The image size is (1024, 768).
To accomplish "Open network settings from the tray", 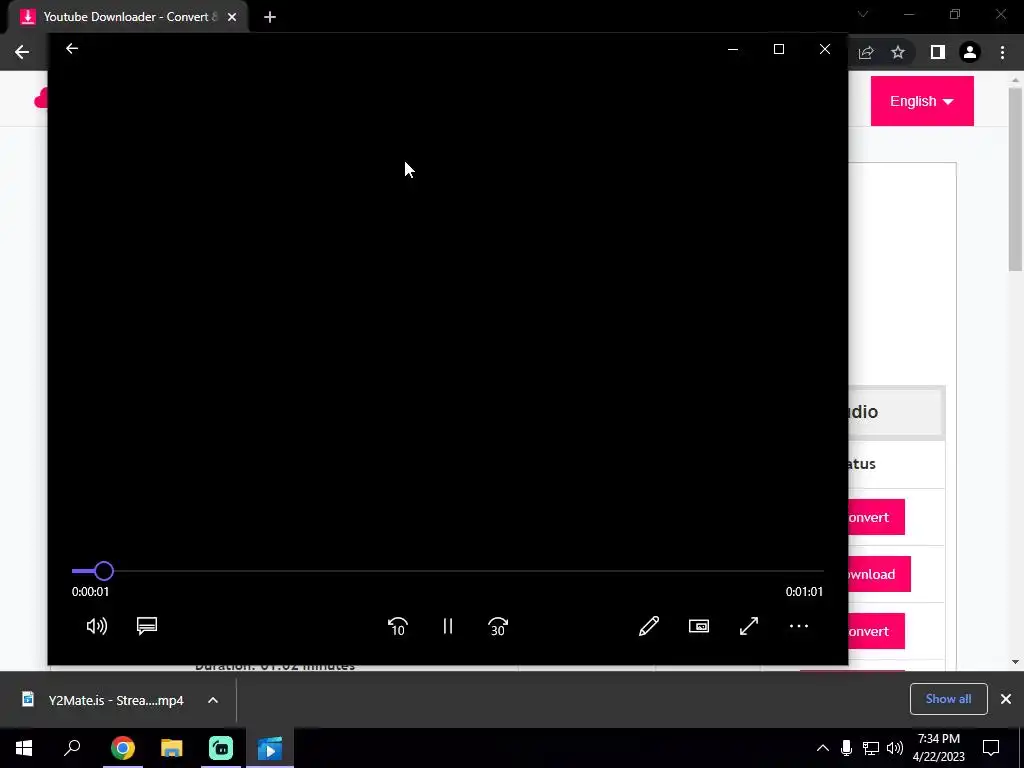I will point(871,748).
